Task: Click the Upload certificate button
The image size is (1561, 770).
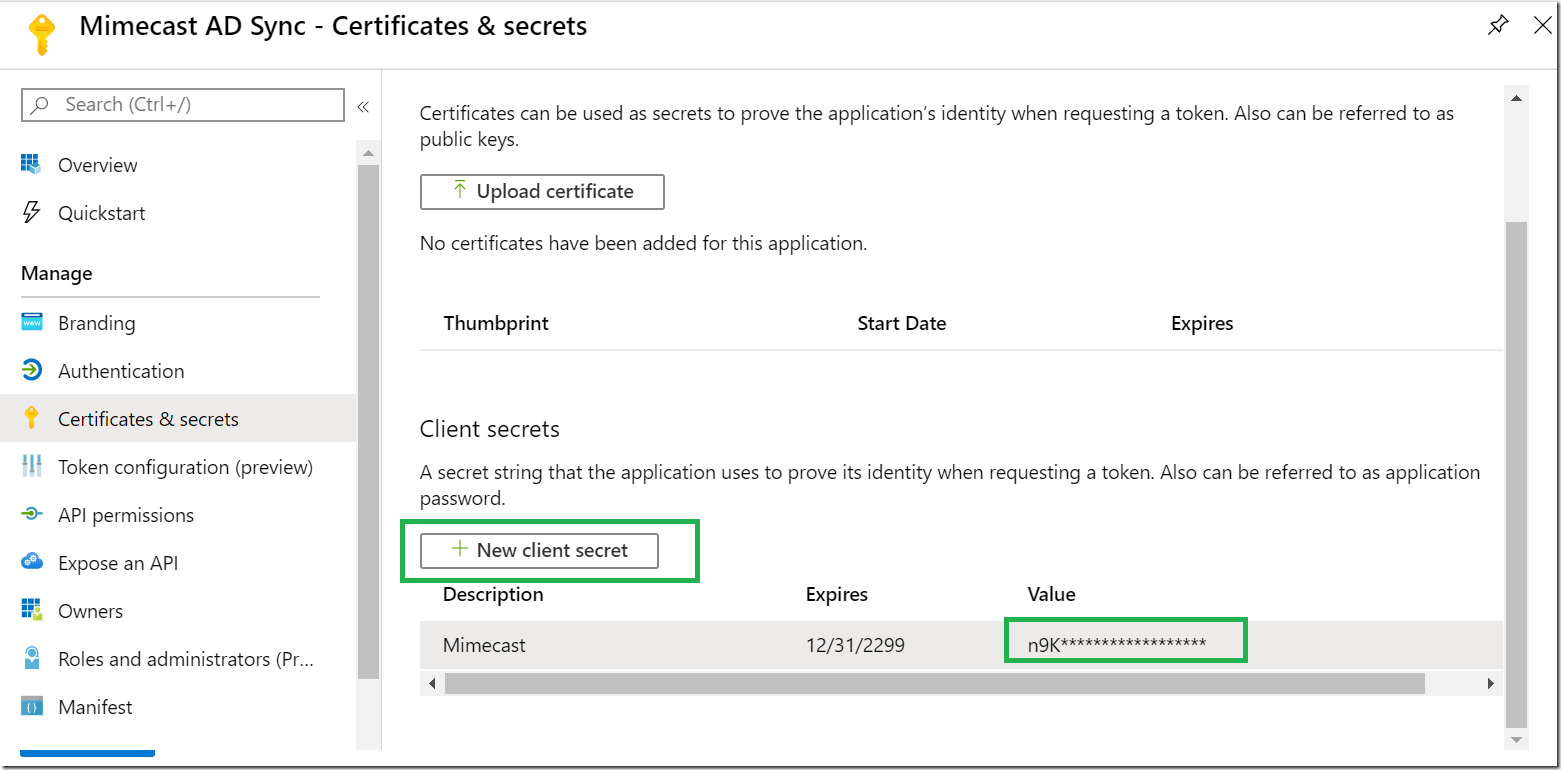Action: 542,191
